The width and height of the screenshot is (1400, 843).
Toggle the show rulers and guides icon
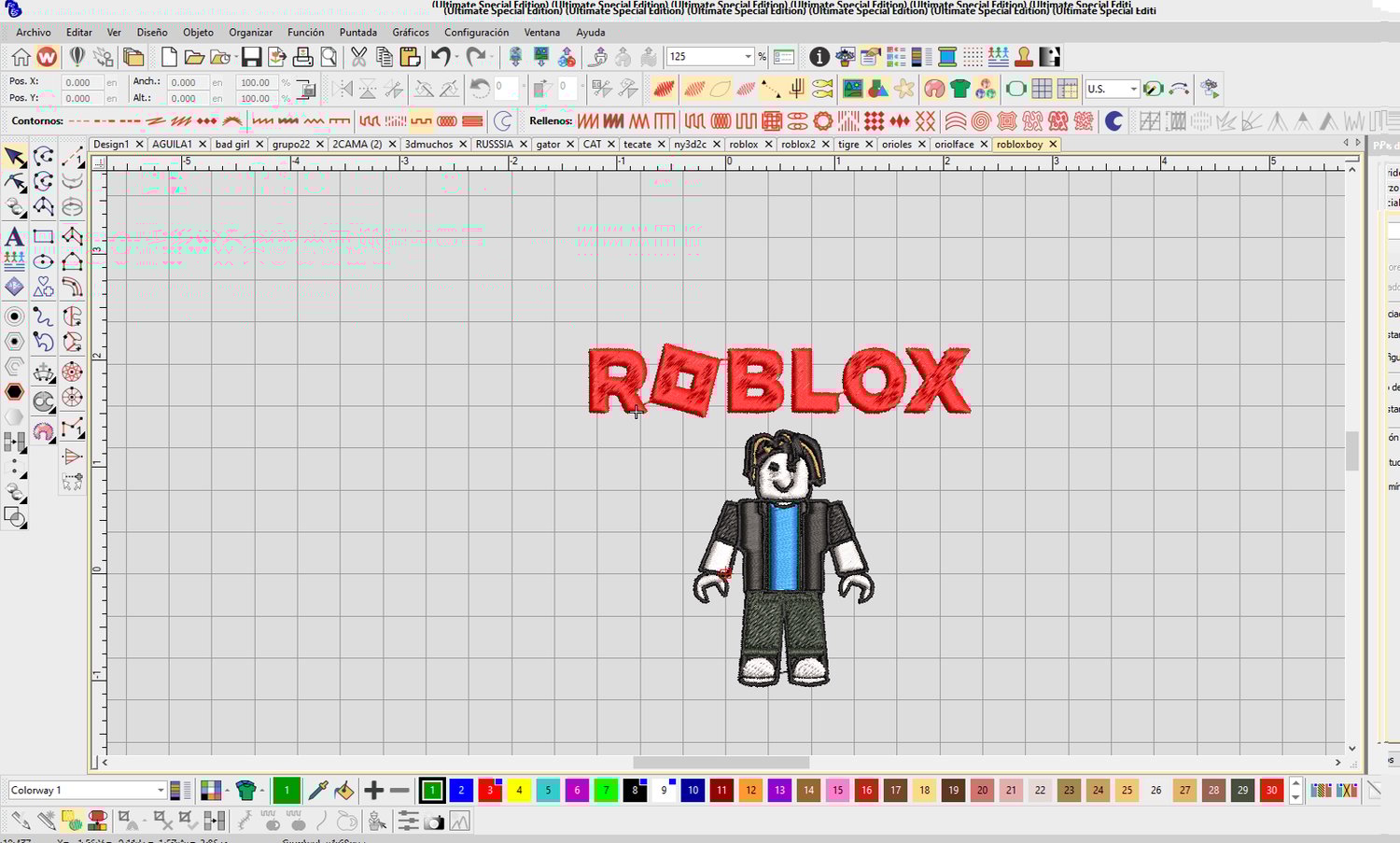coord(1067,90)
